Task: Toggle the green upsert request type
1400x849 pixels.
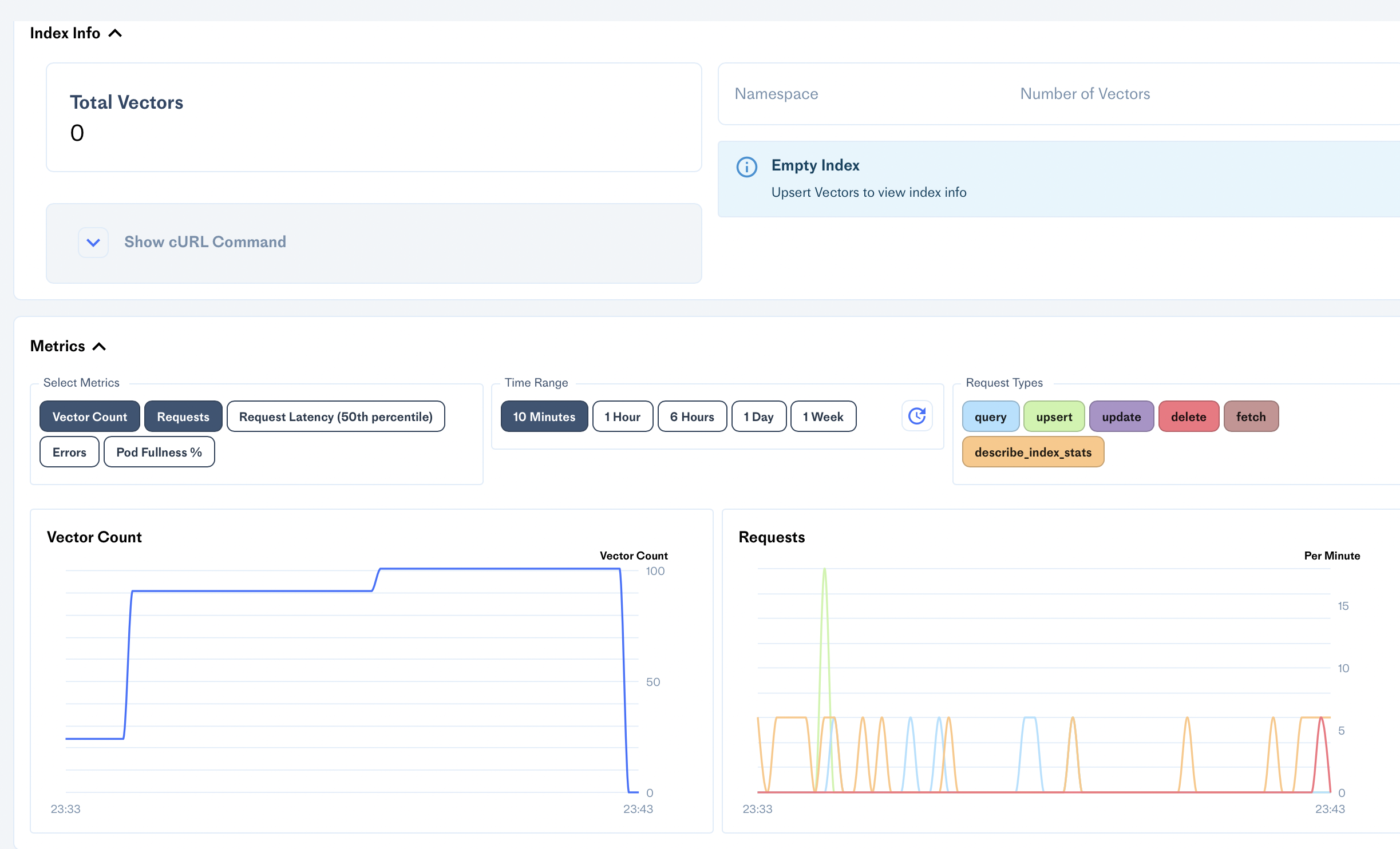Action: pyautogui.click(x=1054, y=416)
